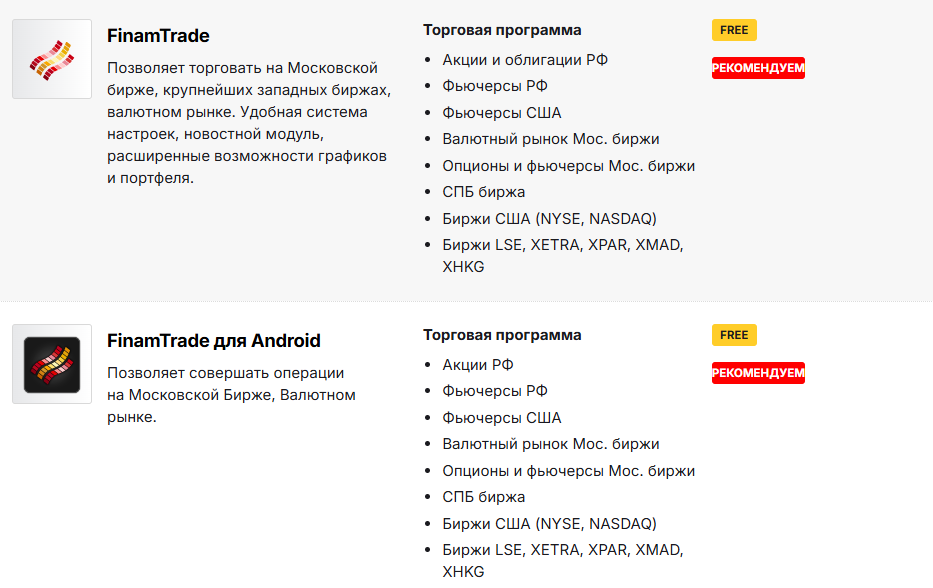Click 'Биржи LSE, XETRA, XPAR' in Android list
This screenshot has height=588, width=933.
pyautogui.click(x=562, y=561)
